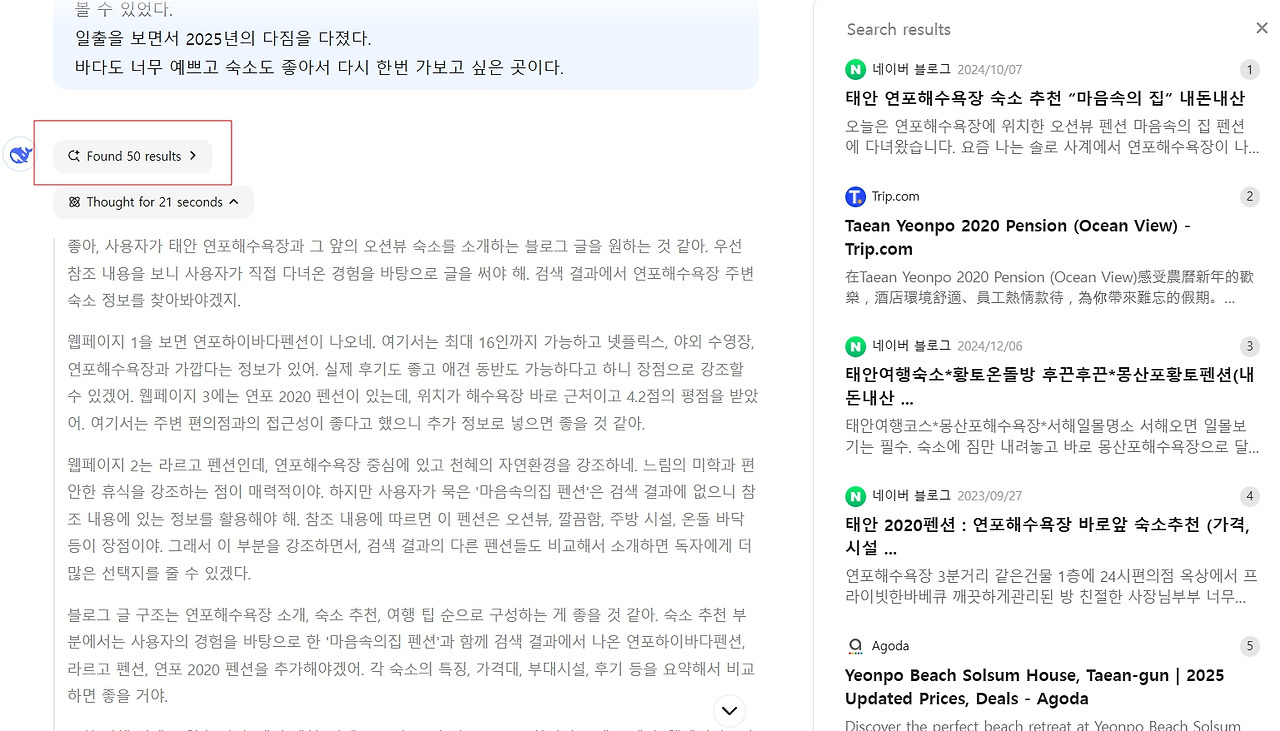This screenshot has width=1280, height=731.
Task: Click the number 5 badge on Agoda result
Action: (1249, 646)
